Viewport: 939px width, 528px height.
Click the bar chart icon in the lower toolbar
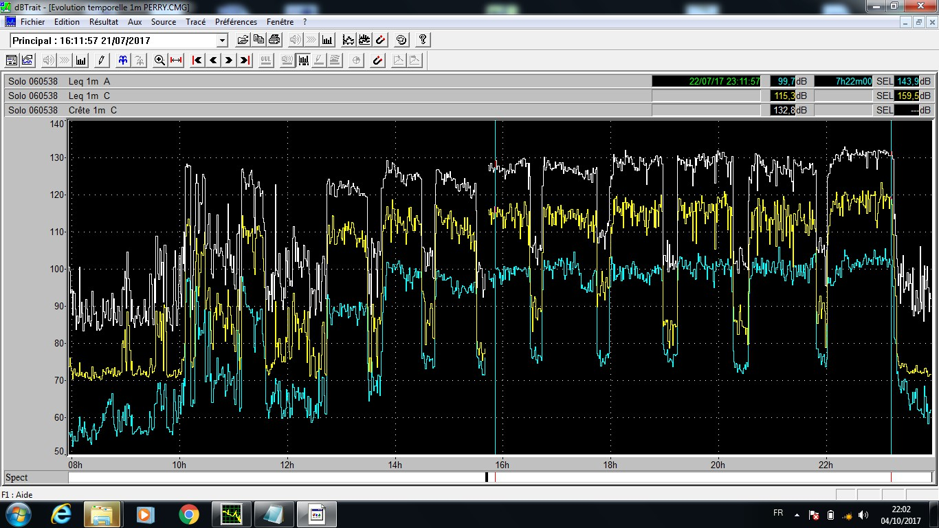[x=81, y=60]
